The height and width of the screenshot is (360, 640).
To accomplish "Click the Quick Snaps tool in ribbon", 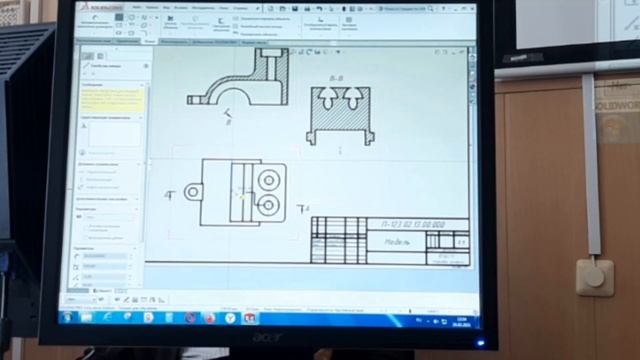I will 349,24.
